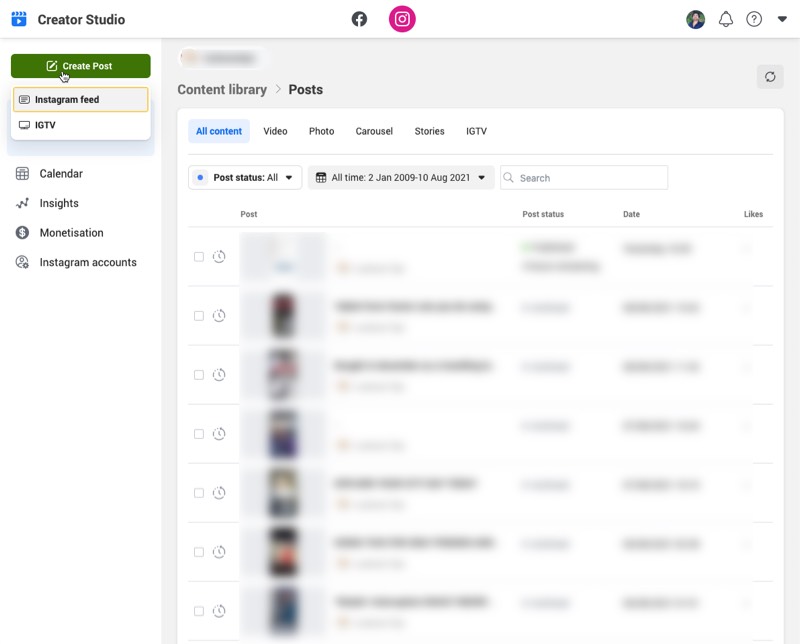Open the notifications bell
The image size is (800, 644).
(x=726, y=19)
